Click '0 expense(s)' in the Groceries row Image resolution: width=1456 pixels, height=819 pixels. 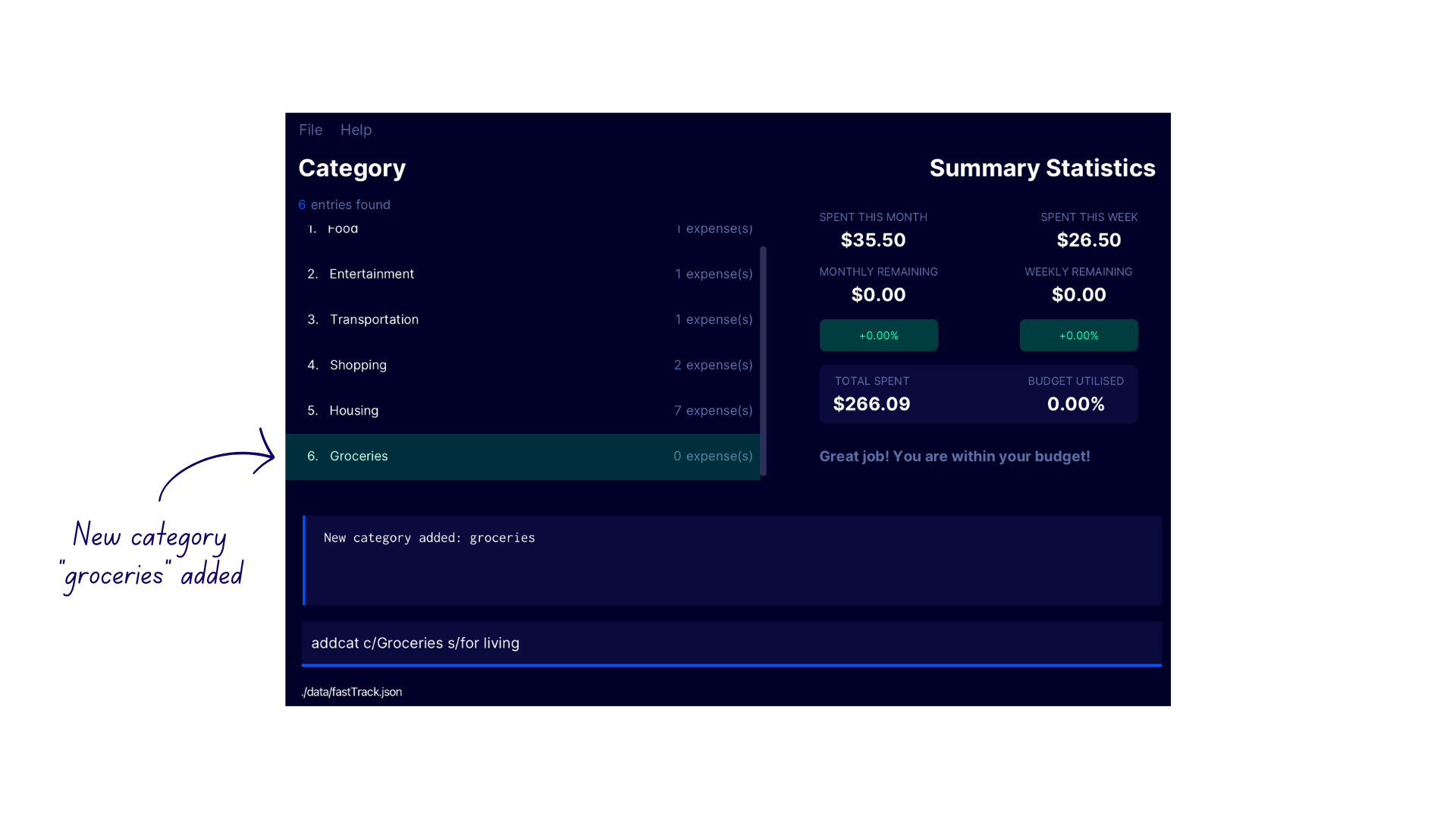pyautogui.click(x=714, y=456)
